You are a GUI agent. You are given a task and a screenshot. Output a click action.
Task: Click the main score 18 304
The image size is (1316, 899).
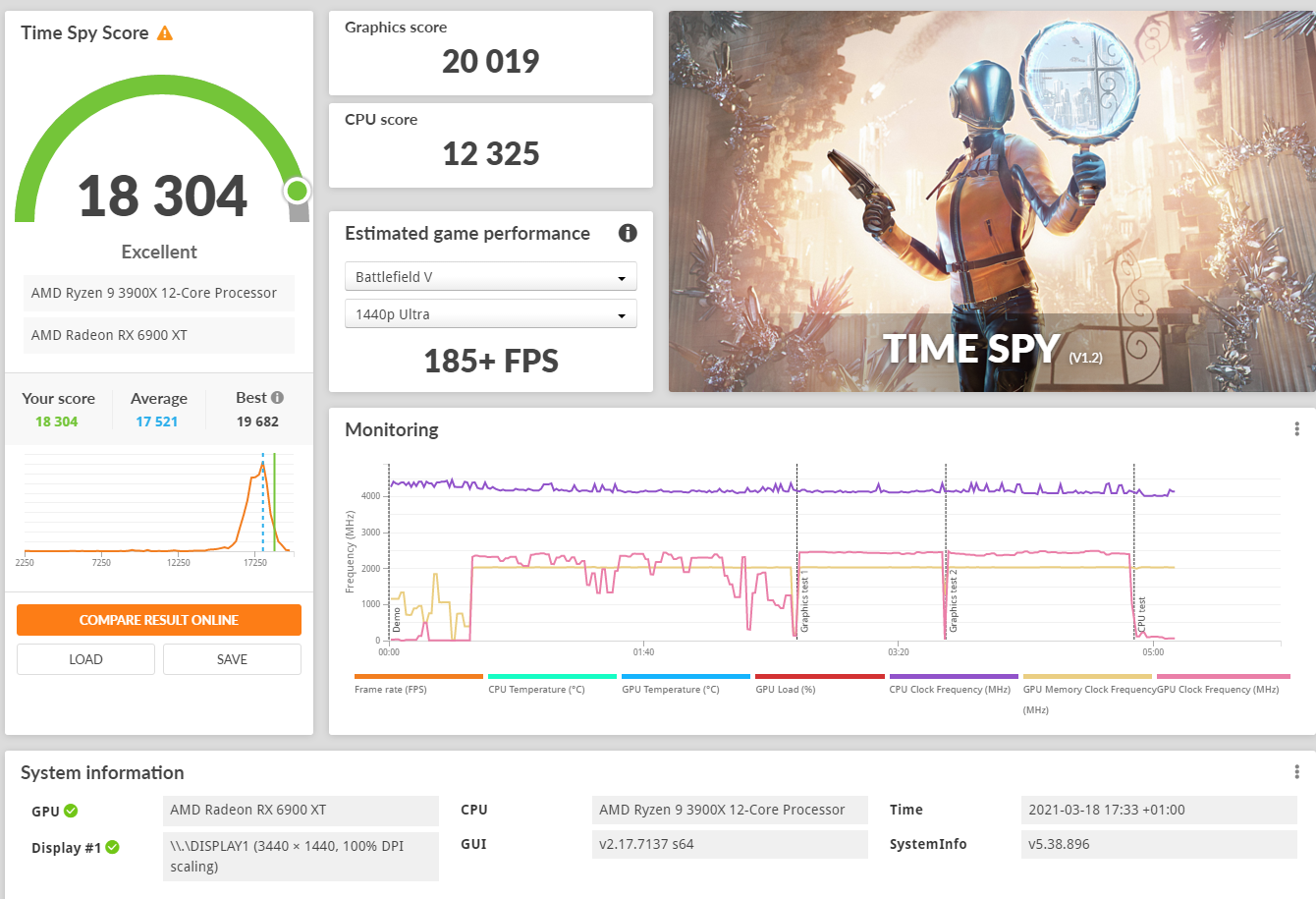coord(162,197)
